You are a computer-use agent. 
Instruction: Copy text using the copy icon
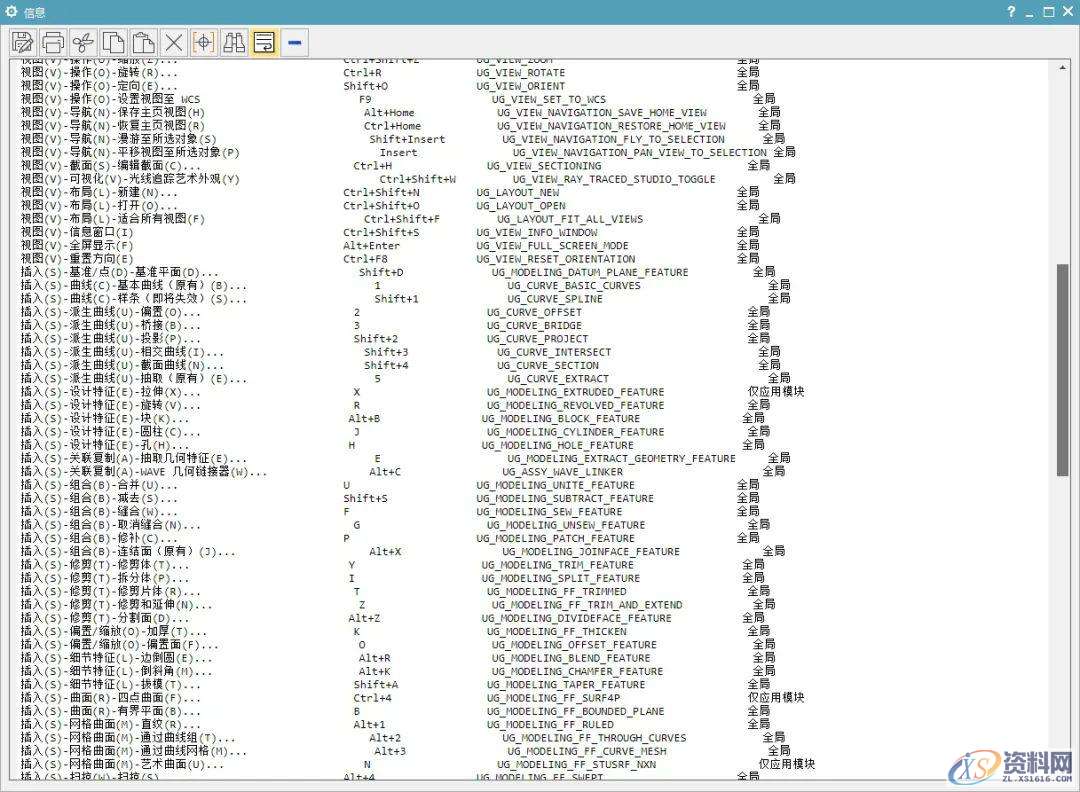coord(114,42)
